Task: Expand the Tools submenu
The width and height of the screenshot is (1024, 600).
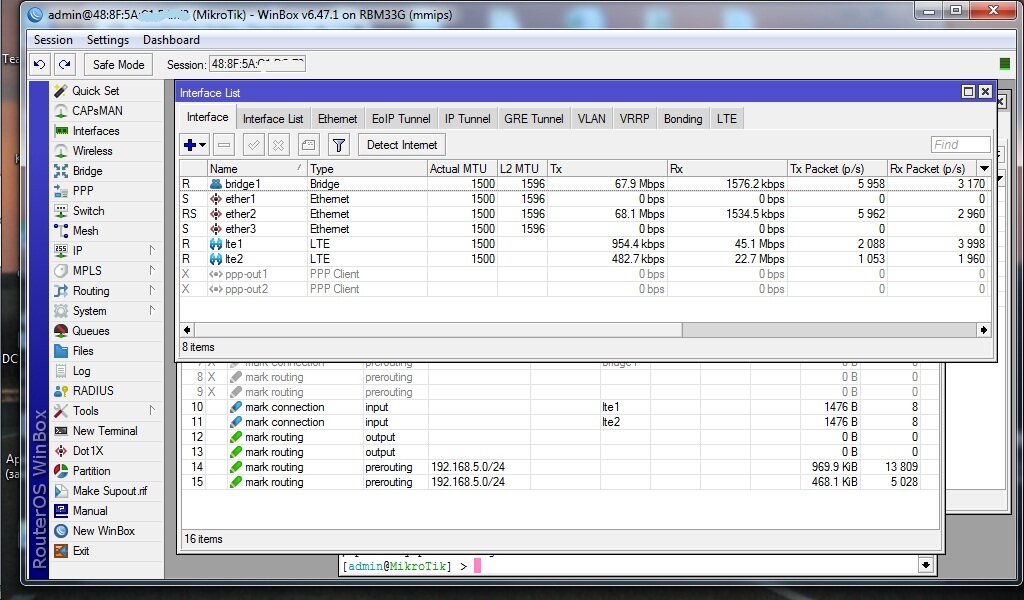Action: (x=152, y=411)
